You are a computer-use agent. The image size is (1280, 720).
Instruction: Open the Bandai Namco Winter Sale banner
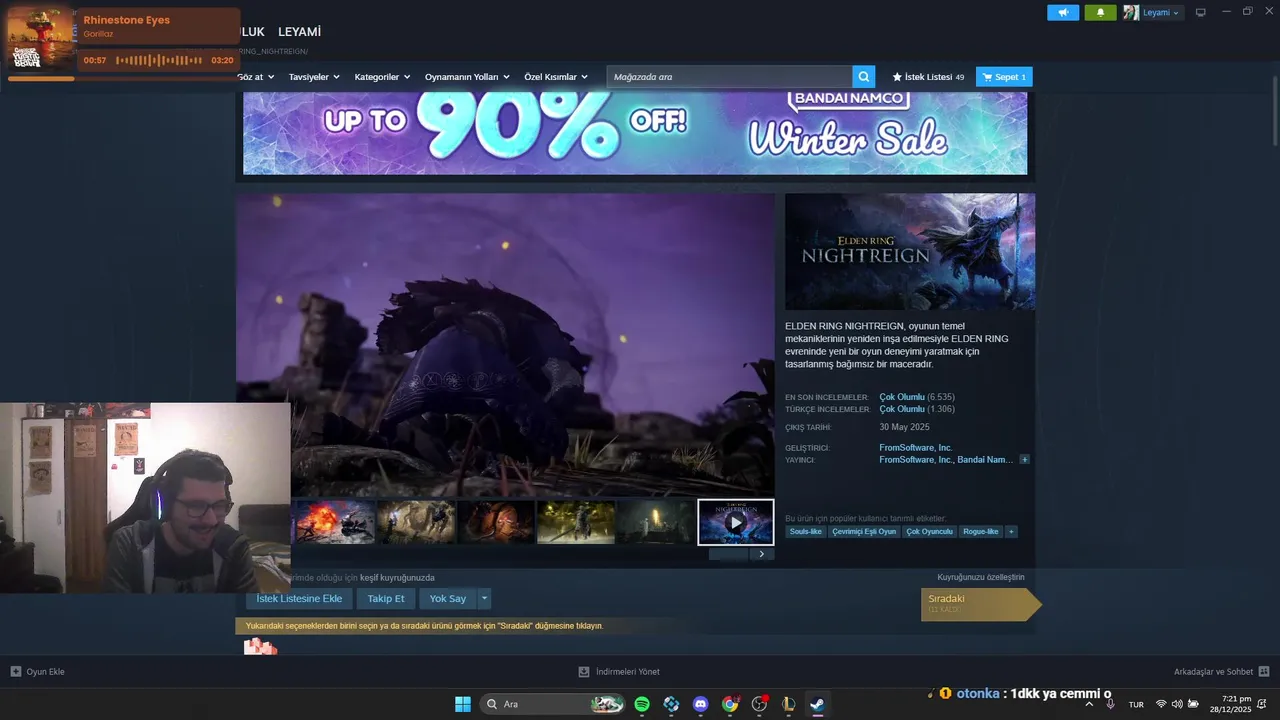tap(635, 133)
